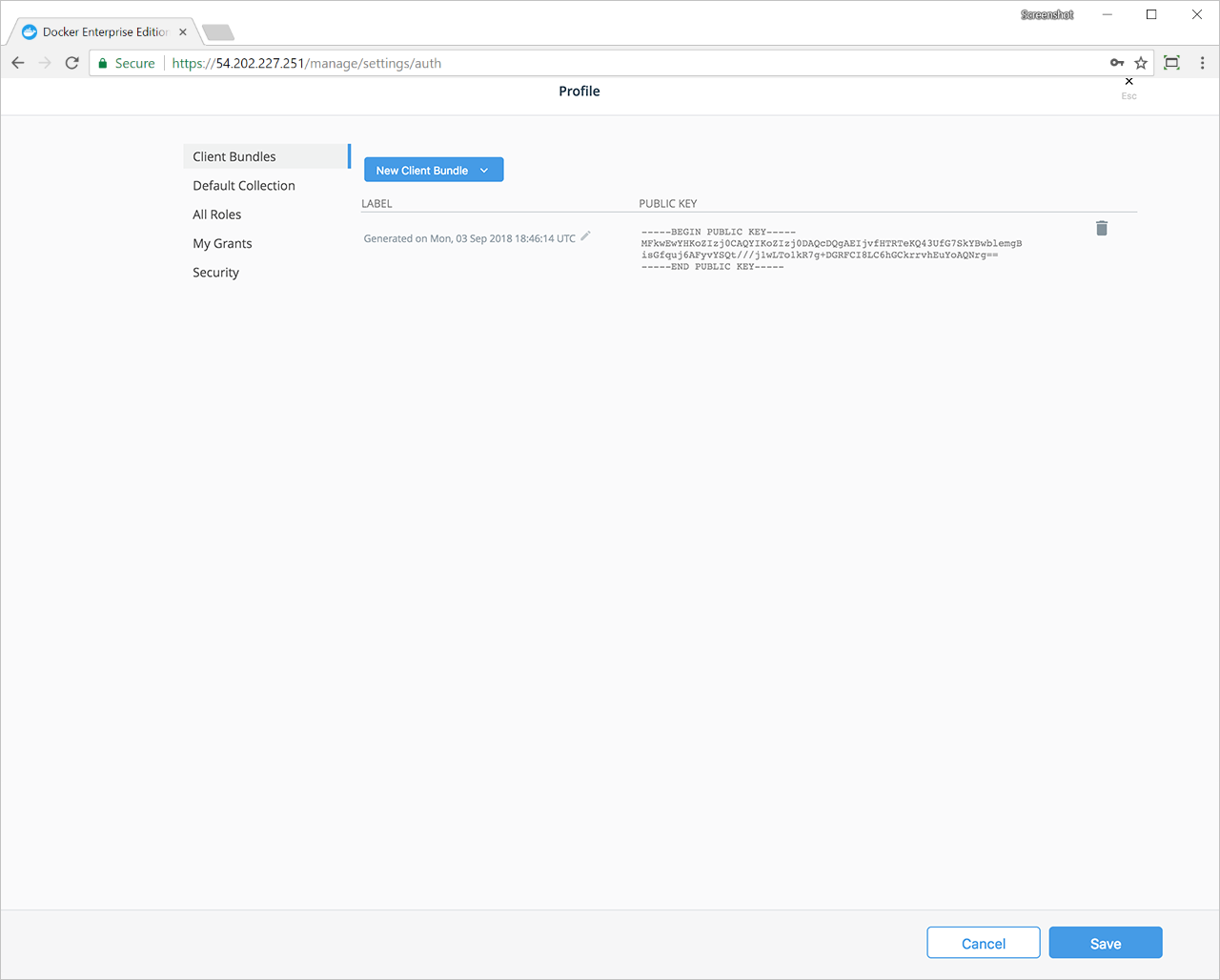
Task: Close the Profile panel with the X
Action: pyautogui.click(x=1128, y=82)
